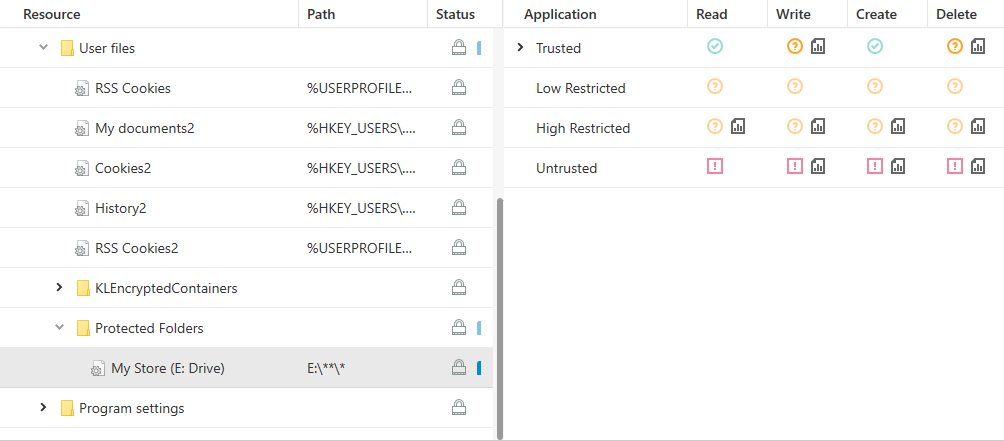
Task: Collapse the User files folder
Action: (43, 47)
